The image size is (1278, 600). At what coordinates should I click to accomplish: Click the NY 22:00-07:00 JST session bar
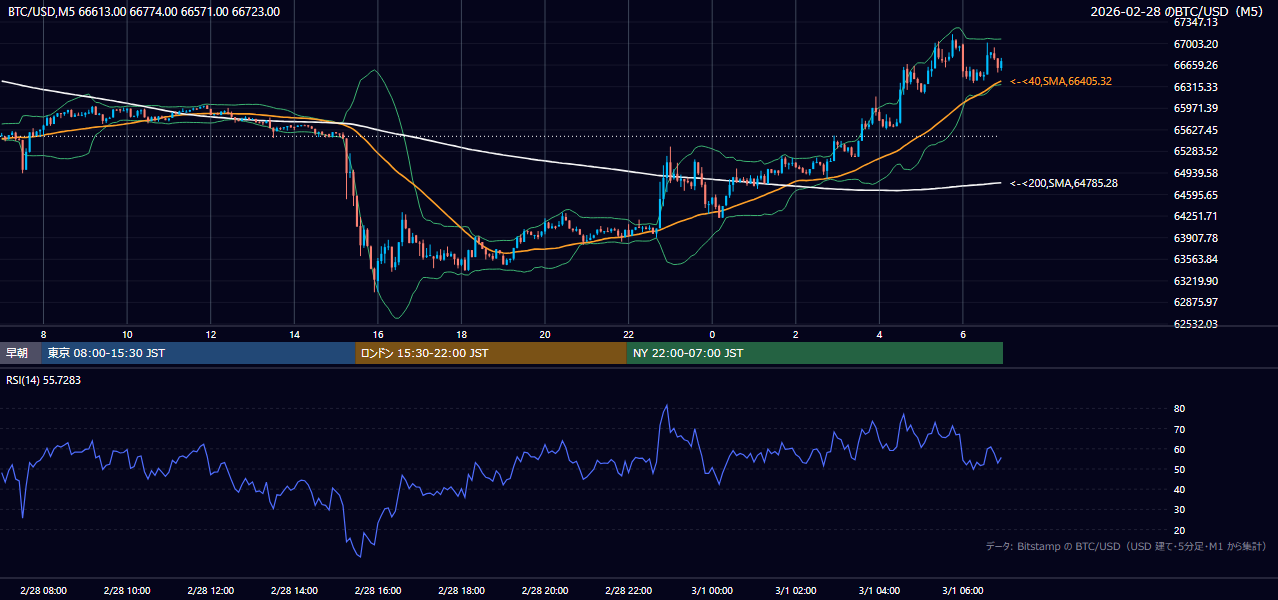pos(815,353)
